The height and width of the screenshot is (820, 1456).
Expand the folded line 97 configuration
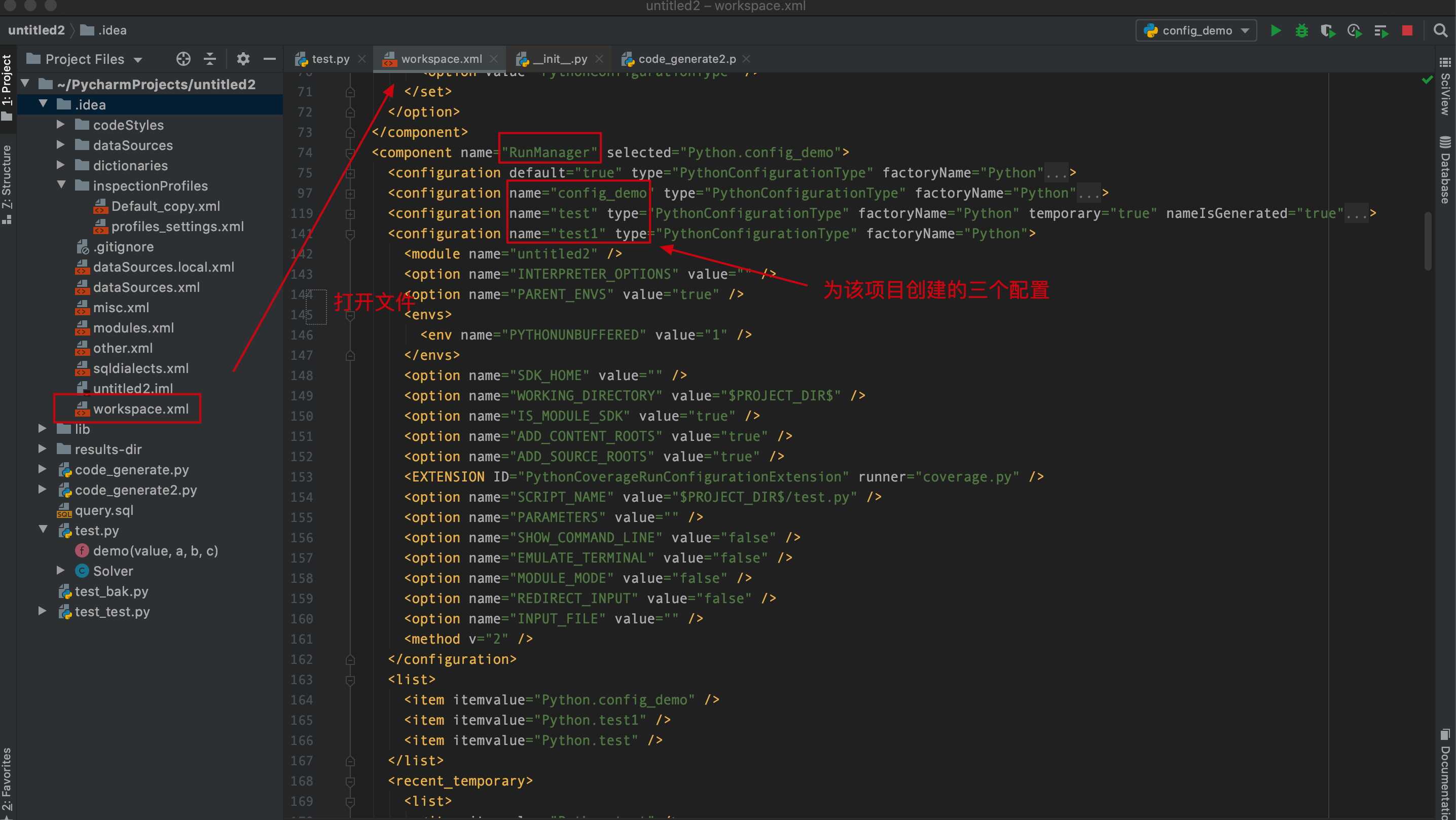pos(350,193)
